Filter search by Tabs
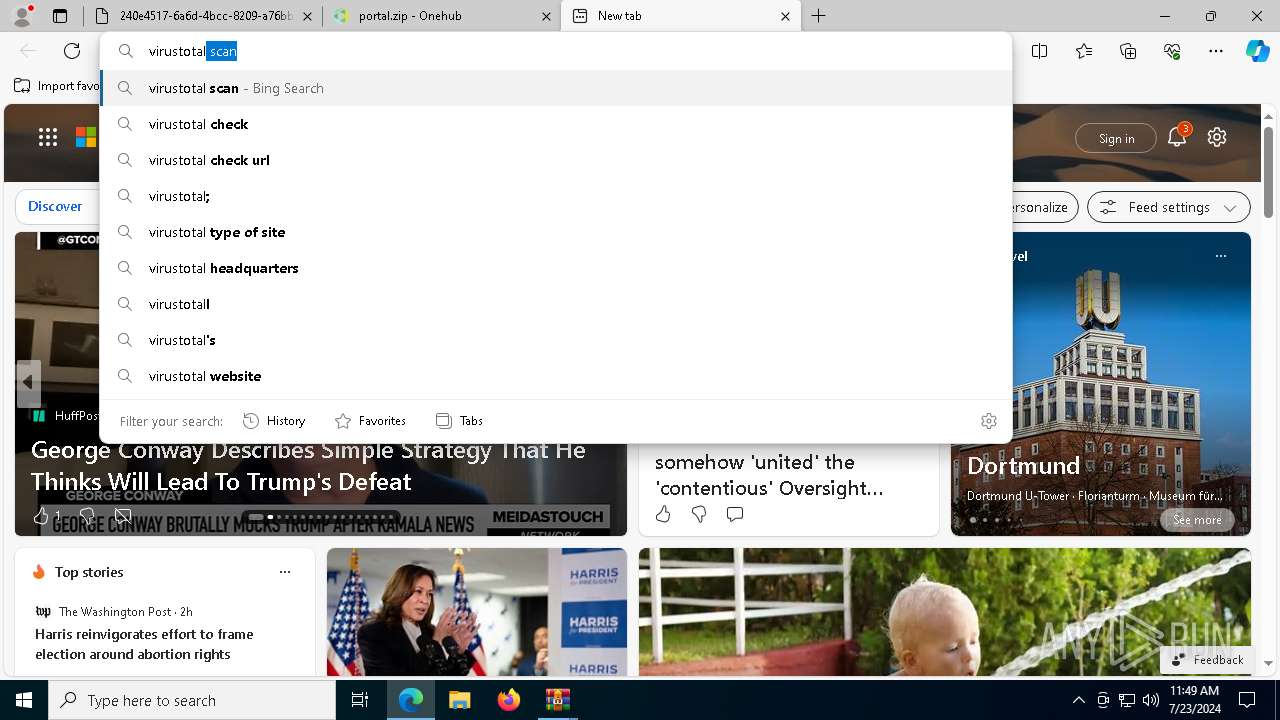Viewport: 1280px width, 720px height. (459, 421)
